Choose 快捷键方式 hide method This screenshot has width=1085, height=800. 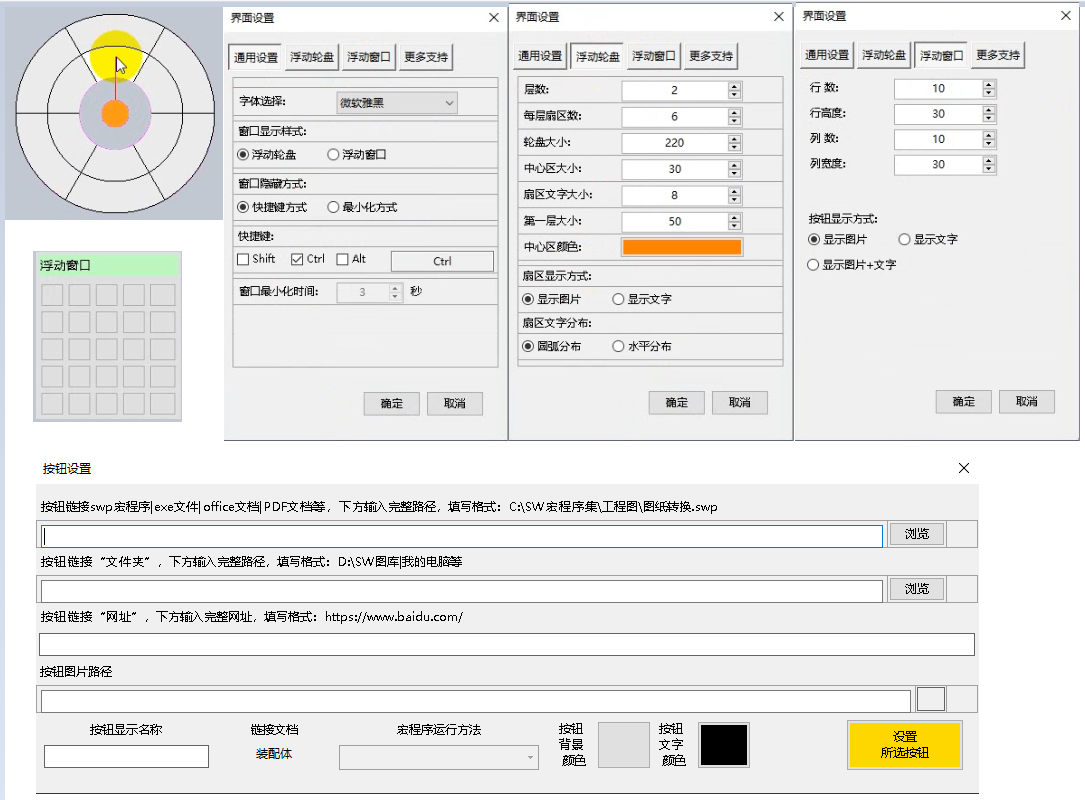(x=272, y=207)
